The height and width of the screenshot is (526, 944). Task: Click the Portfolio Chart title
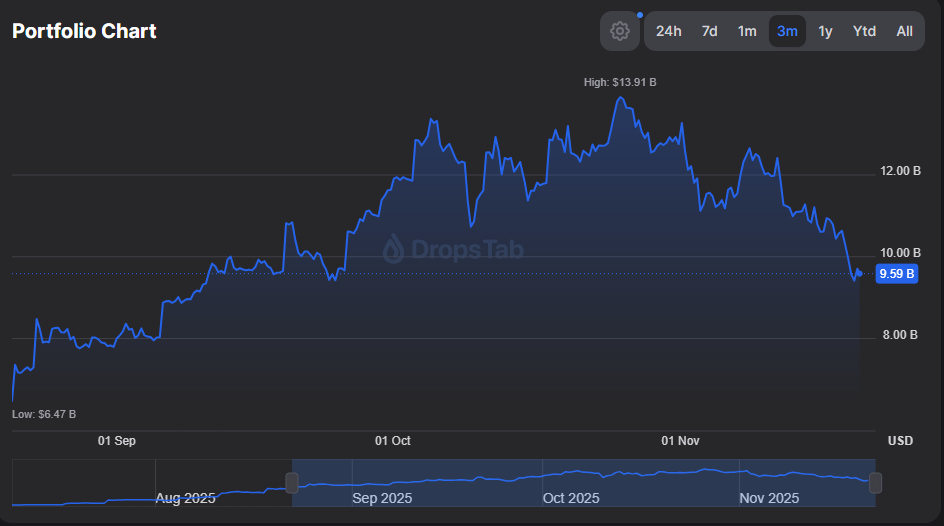(x=84, y=31)
